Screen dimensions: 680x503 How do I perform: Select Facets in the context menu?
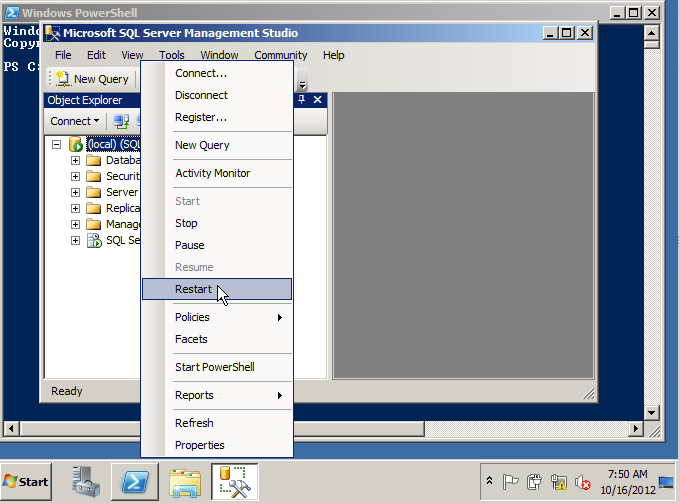point(217,340)
